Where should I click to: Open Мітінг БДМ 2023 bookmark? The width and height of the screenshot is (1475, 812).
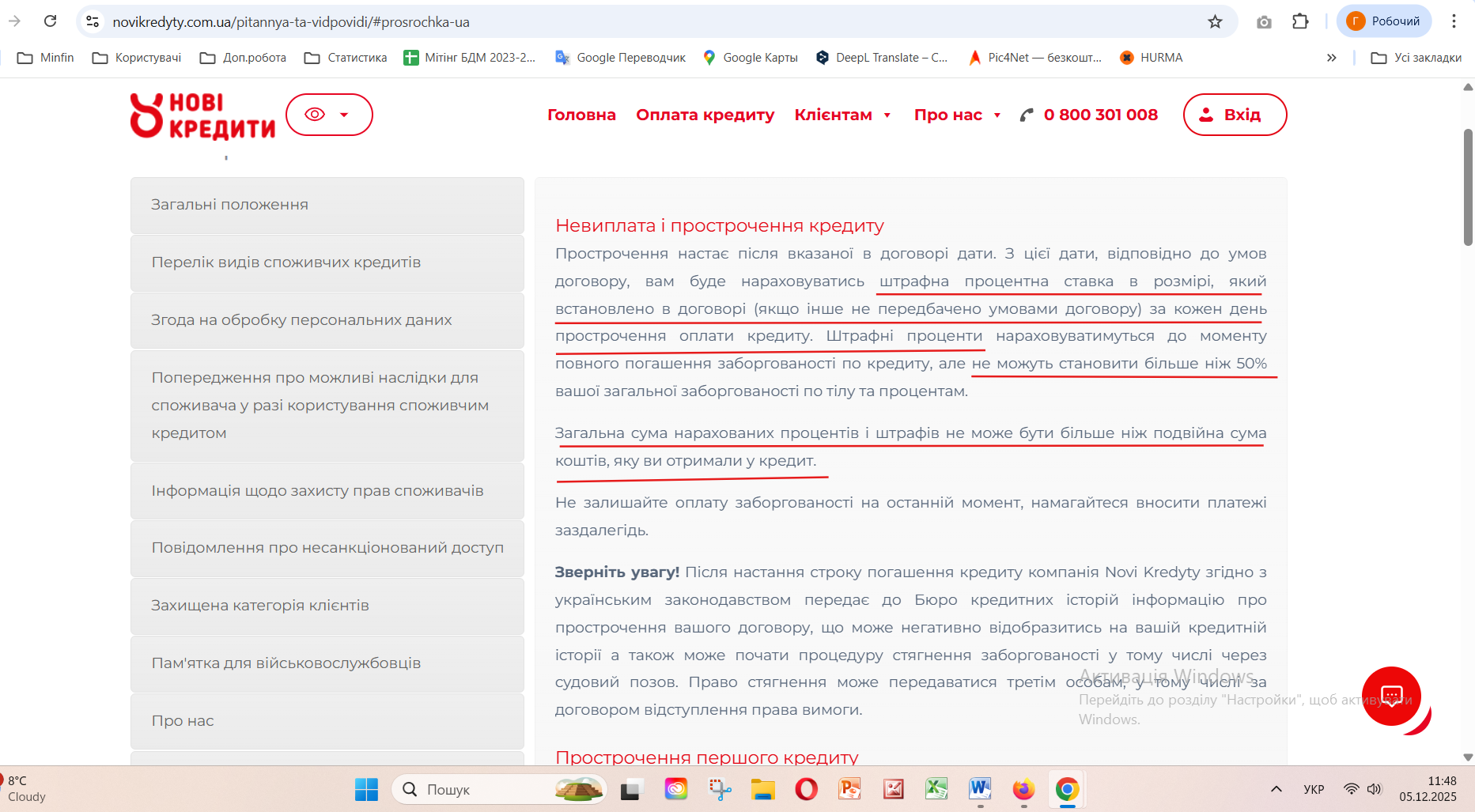coord(470,58)
